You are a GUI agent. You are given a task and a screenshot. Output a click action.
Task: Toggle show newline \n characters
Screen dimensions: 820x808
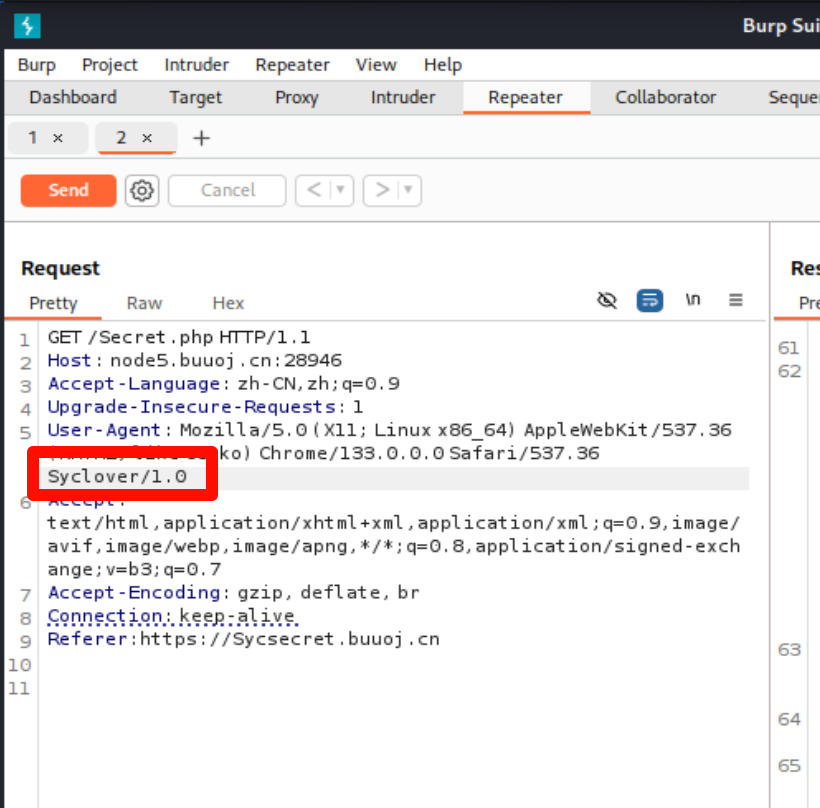[x=693, y=300]
